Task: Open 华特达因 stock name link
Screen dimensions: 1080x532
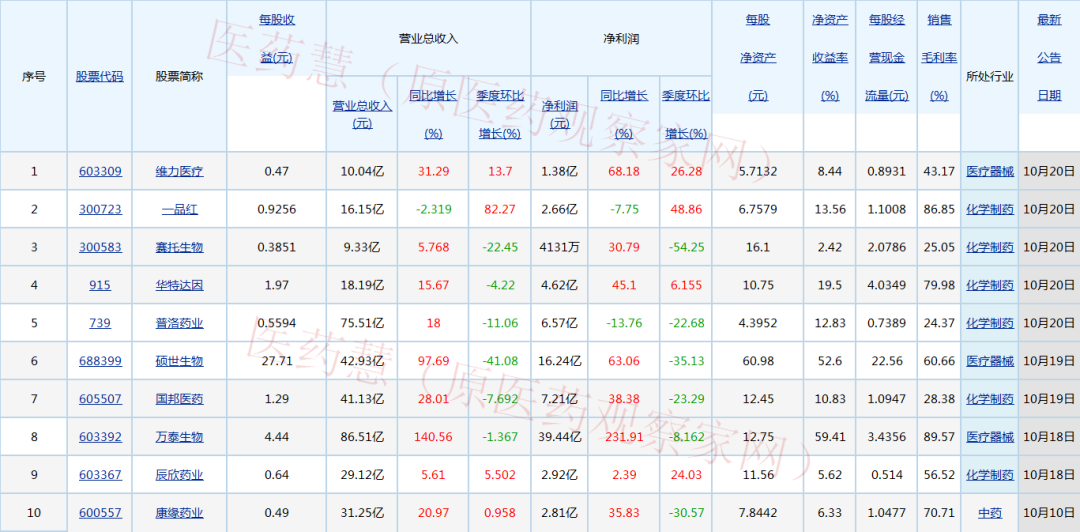Action: 180,285
